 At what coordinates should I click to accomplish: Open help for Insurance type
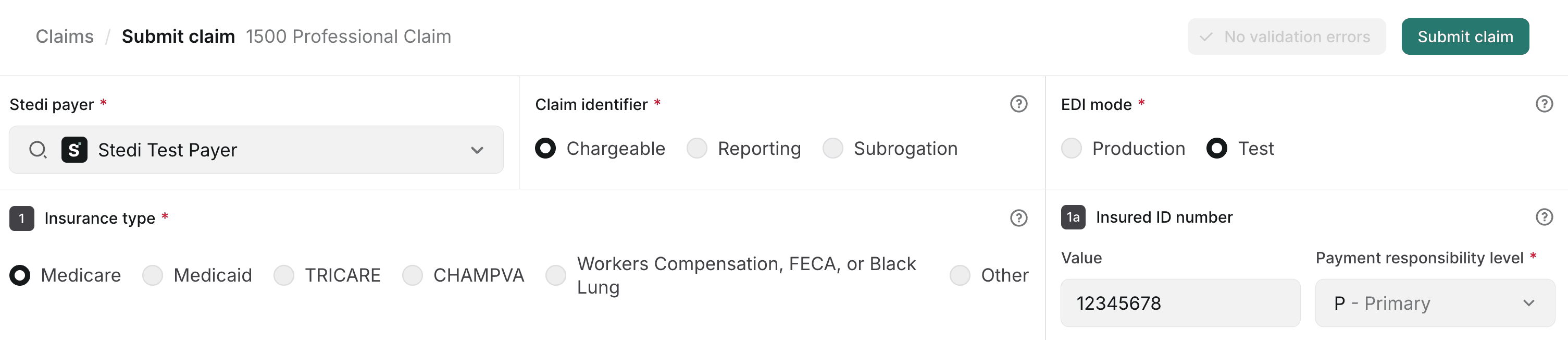pos(1019,218)
